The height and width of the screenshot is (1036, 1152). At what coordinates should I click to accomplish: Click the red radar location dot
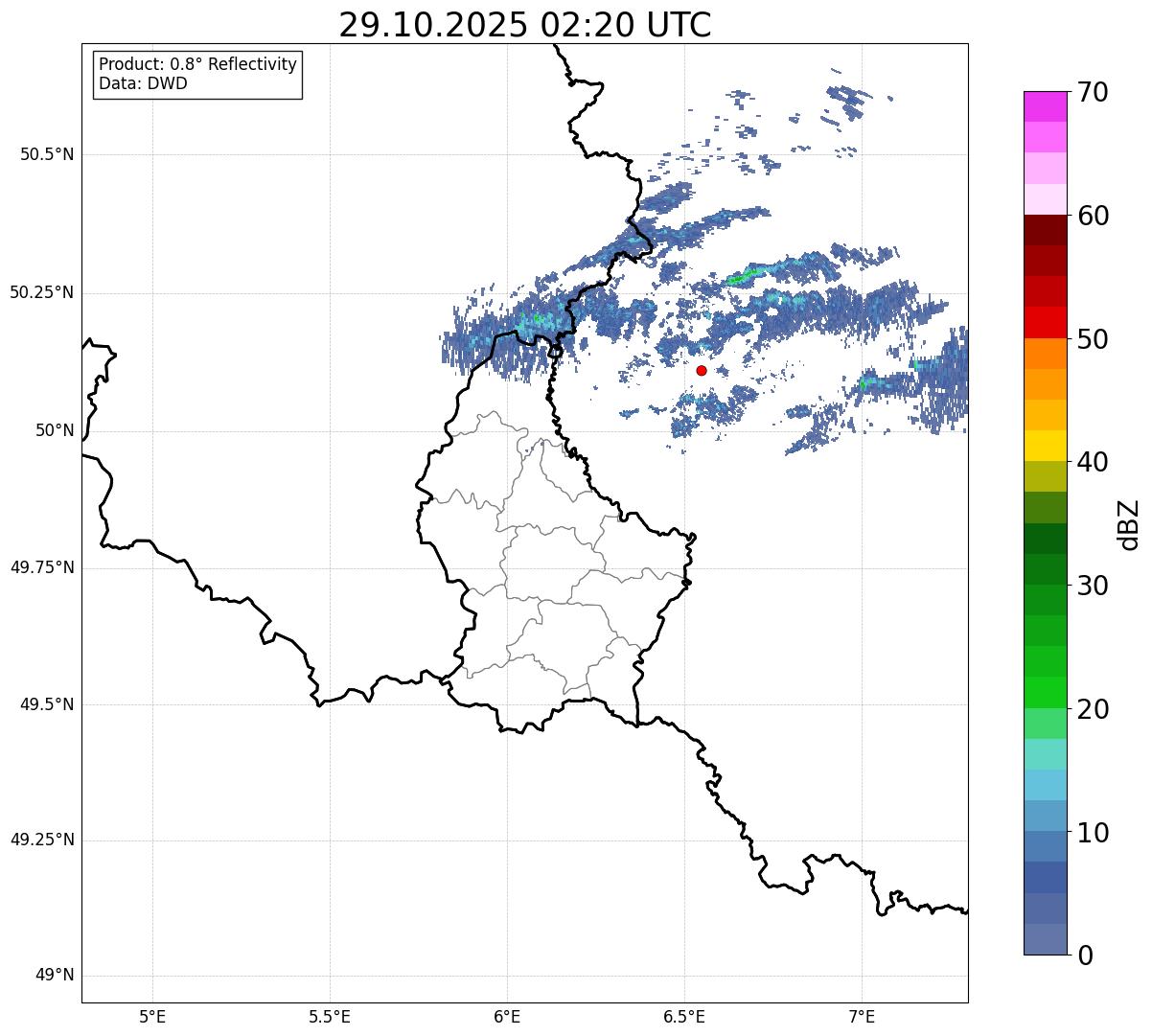click(702, 370)
